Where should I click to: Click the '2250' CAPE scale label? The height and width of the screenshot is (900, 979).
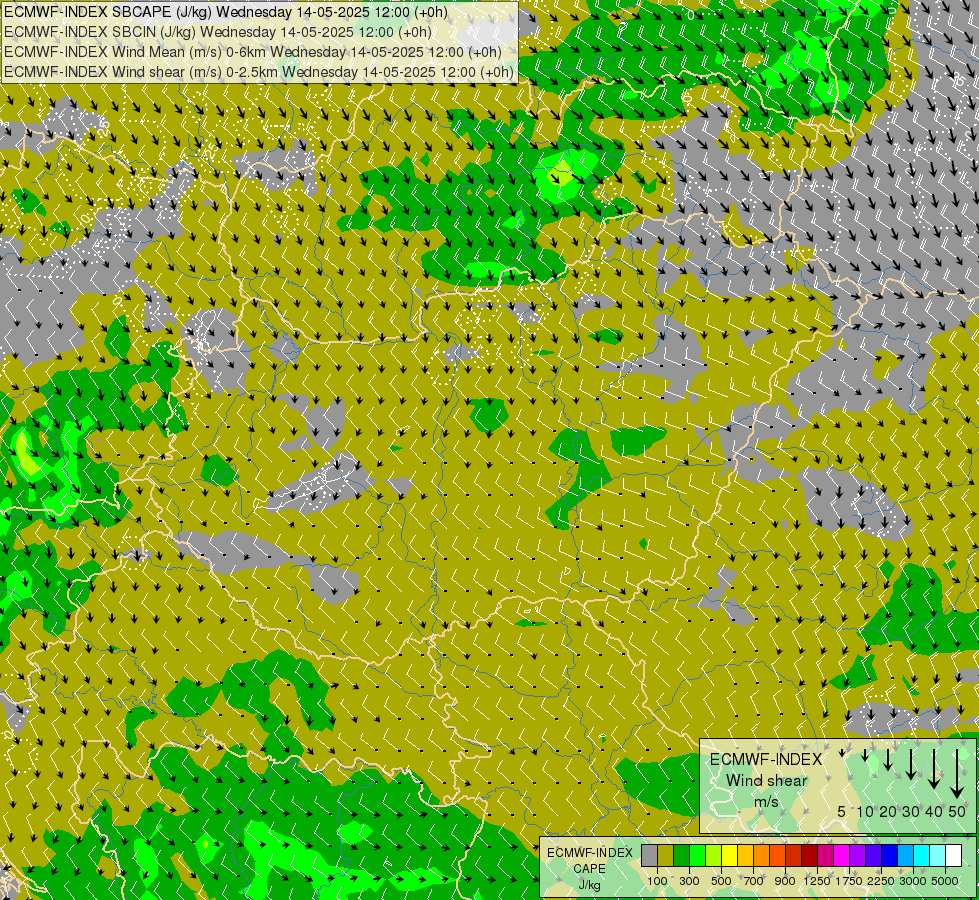881,881
